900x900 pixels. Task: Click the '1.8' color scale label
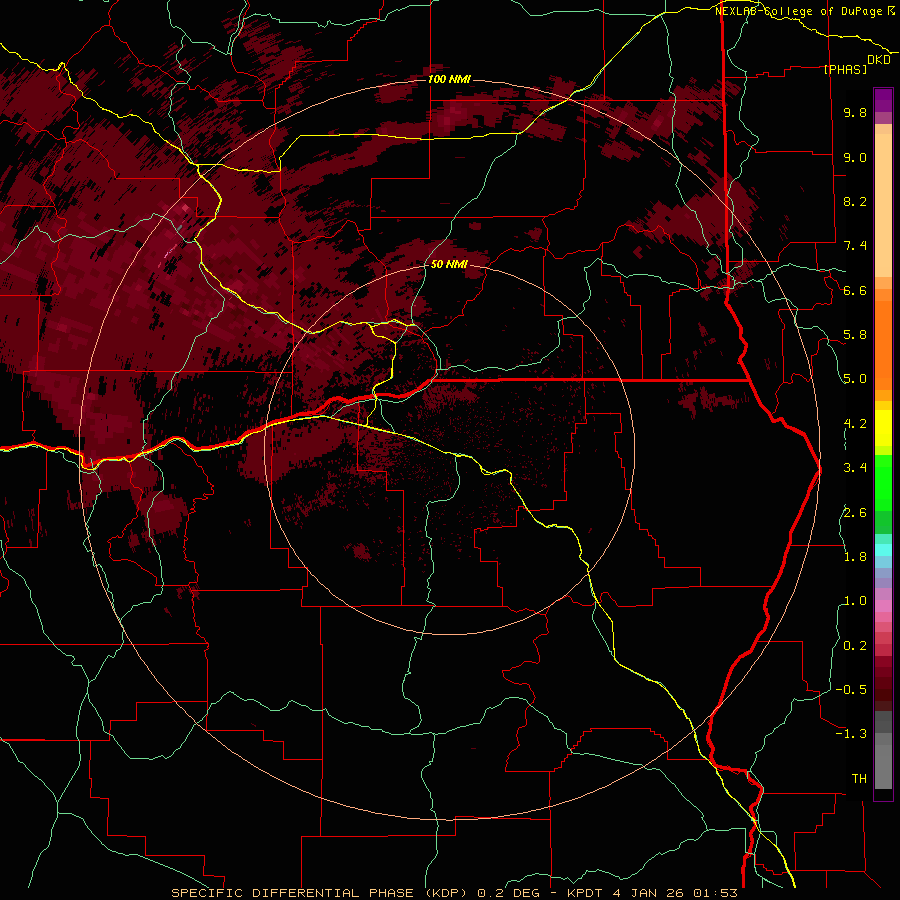tap(855, 557)
